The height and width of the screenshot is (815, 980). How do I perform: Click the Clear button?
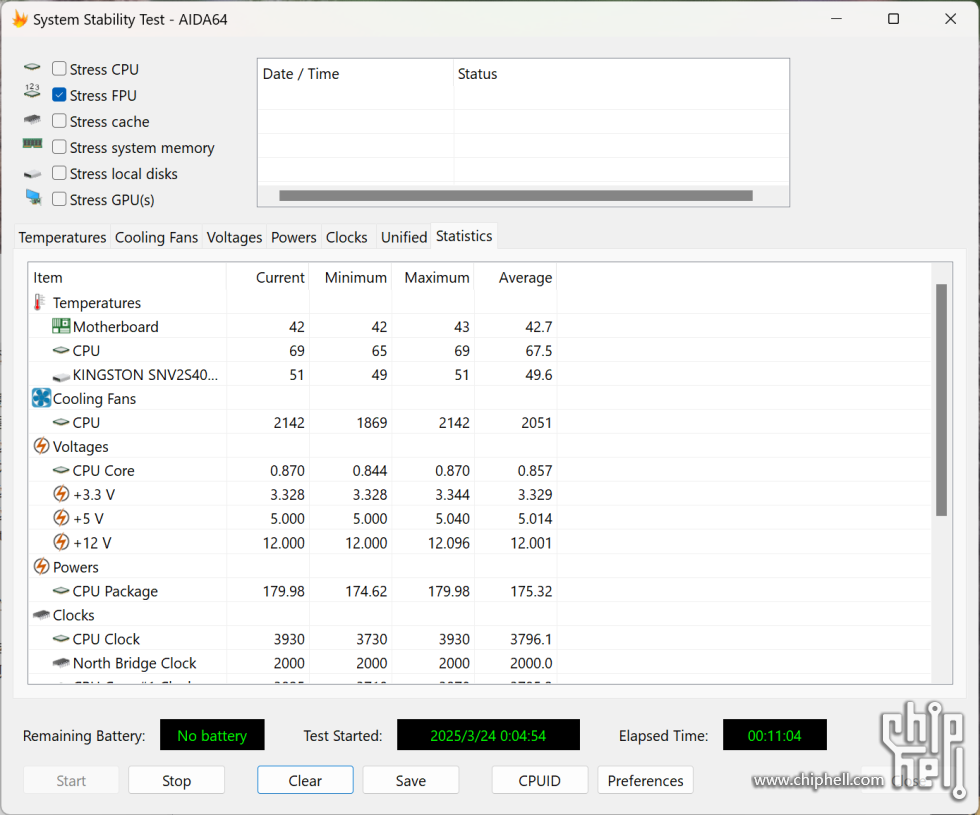point(305,781)
